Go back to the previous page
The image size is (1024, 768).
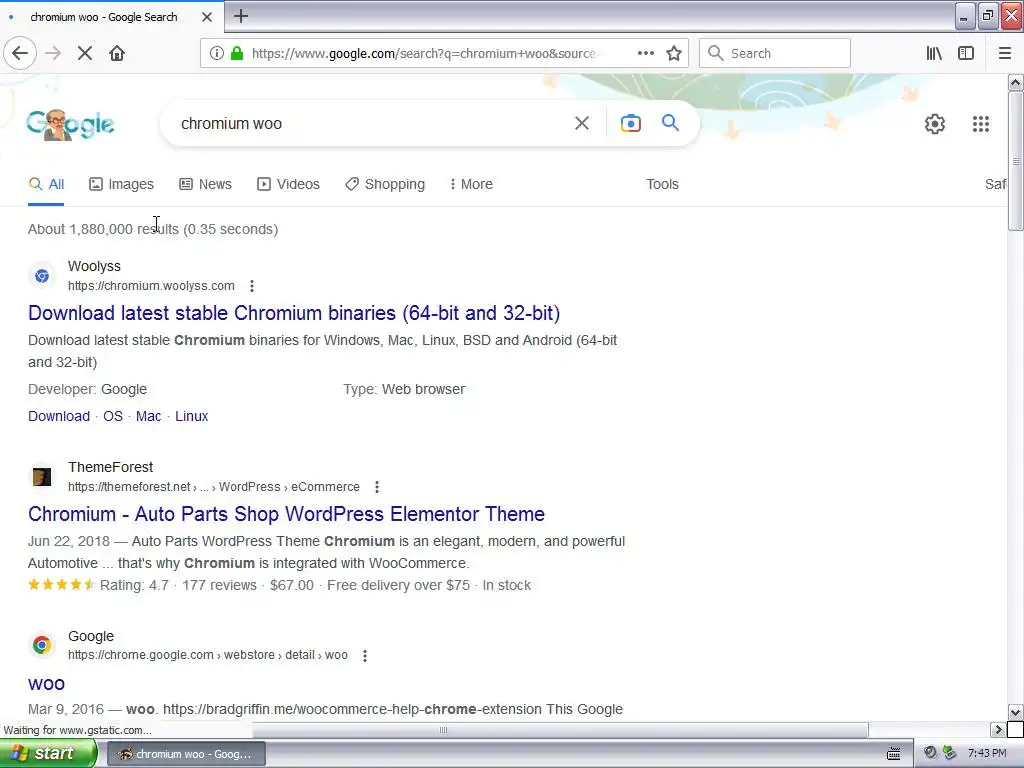[20, 53]
